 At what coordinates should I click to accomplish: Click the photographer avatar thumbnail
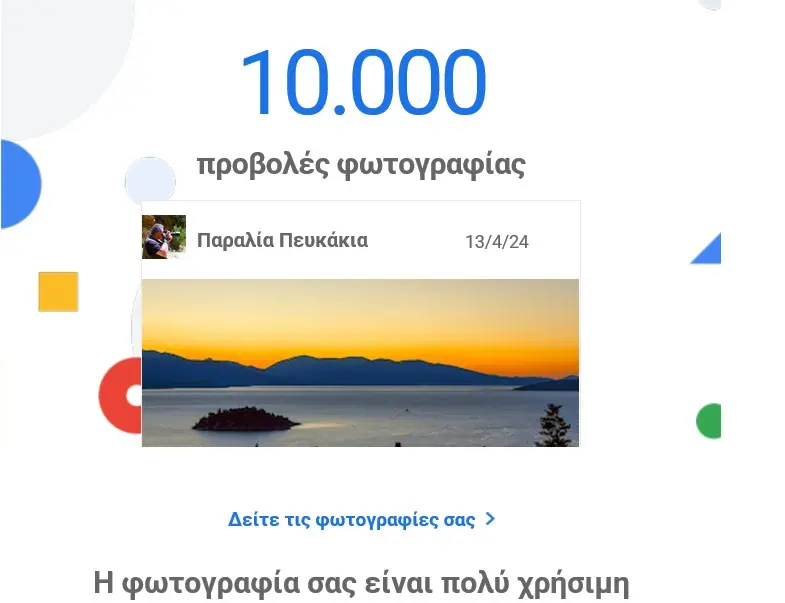tap(164, 237)
